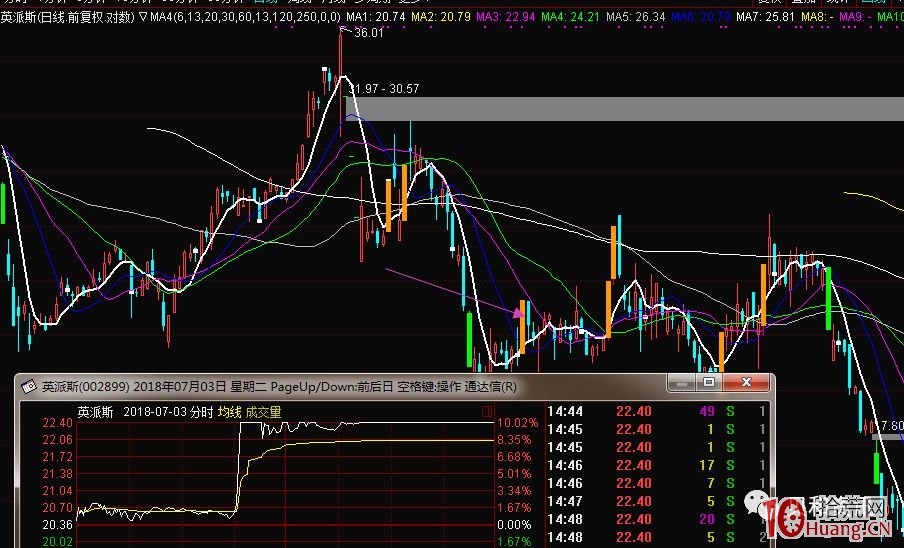This screenshot has height=548, width=904.
Task: Close the 英派斯(002899) intraday window
Action: [x=746, y=383]
